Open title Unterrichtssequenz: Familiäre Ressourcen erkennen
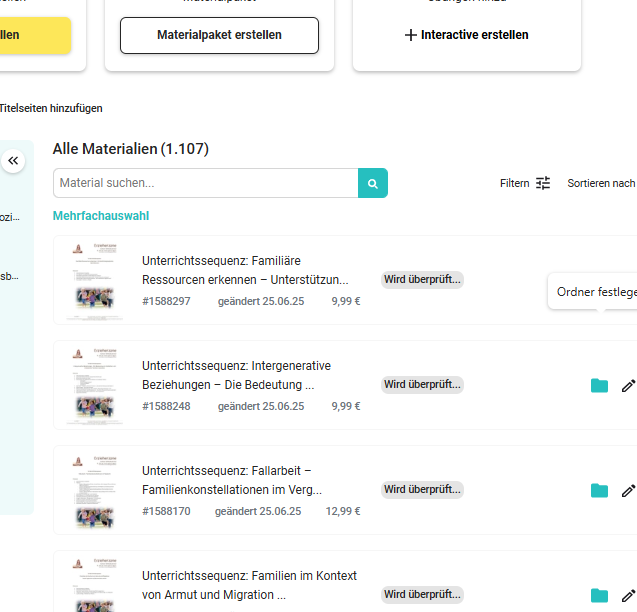637x612 pixels. coord(245,270)
